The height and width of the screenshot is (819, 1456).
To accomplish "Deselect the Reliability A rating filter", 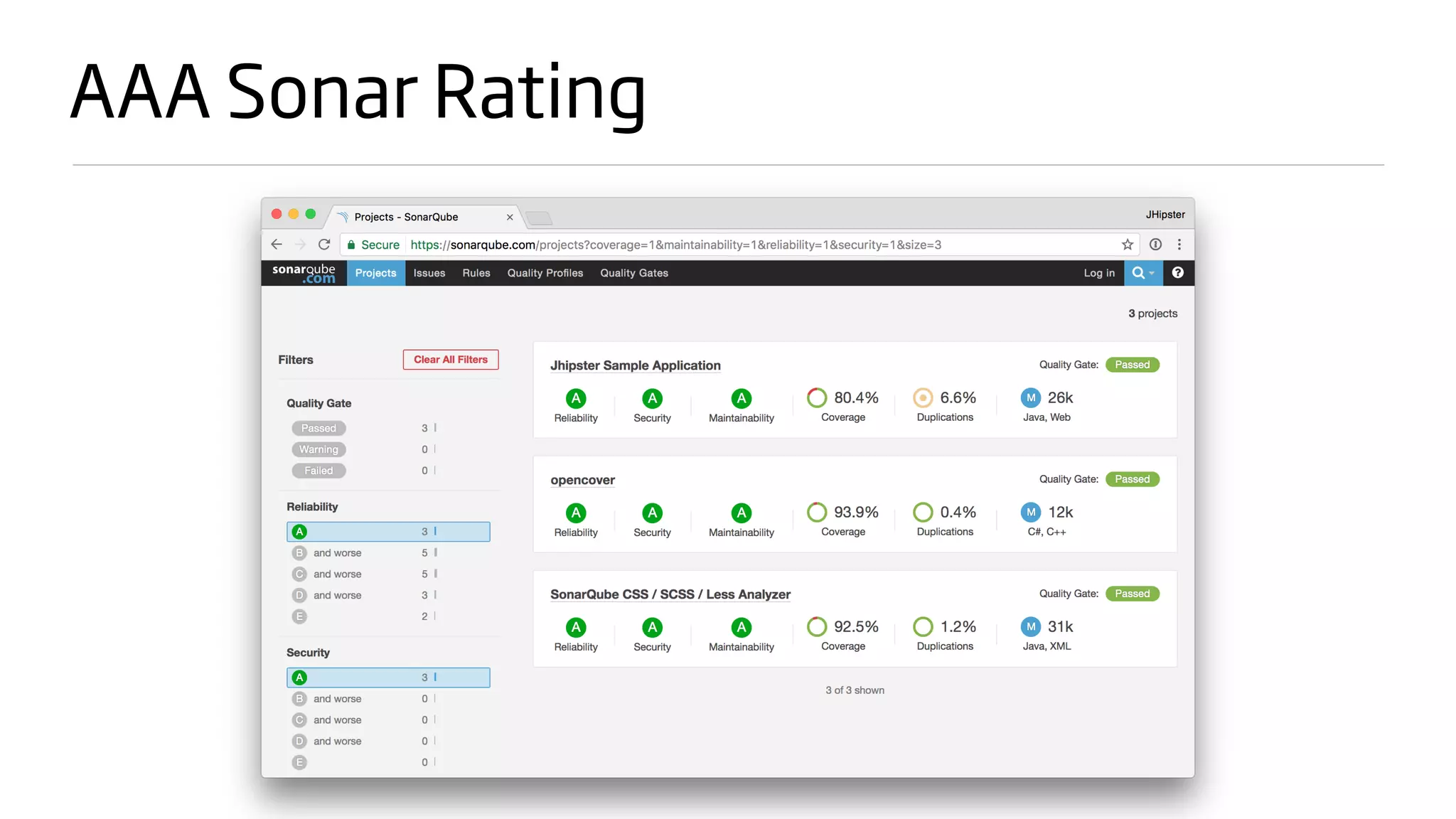I will [x=388, y=532].
